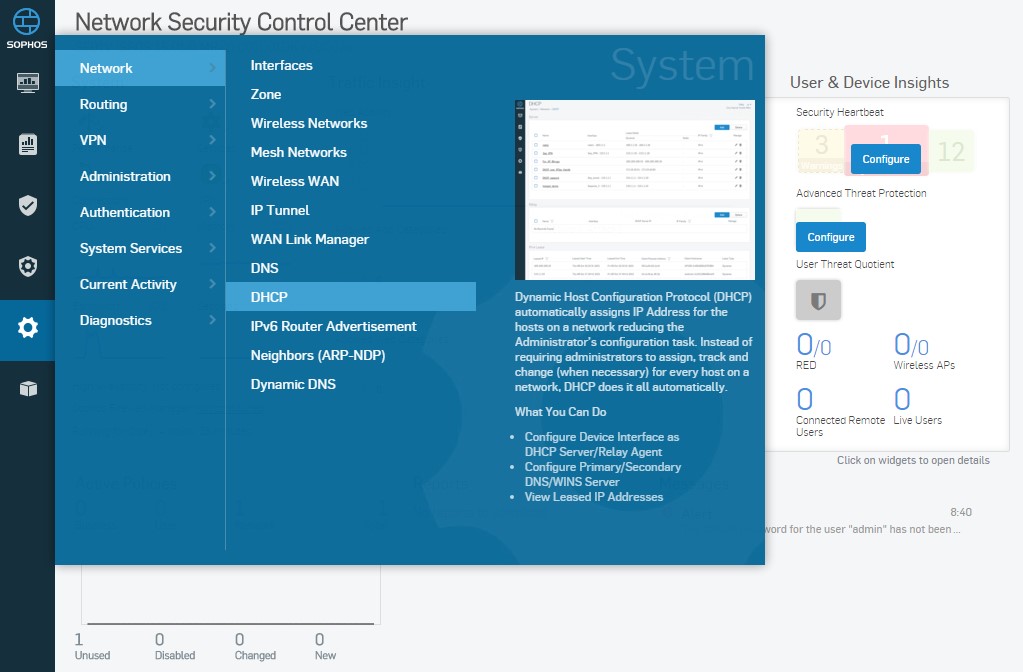Image resolution: width=1023 pixels, height=672 pixels.
Task: Click the User Threat Quotient label
Action: (x=845, y=264)
